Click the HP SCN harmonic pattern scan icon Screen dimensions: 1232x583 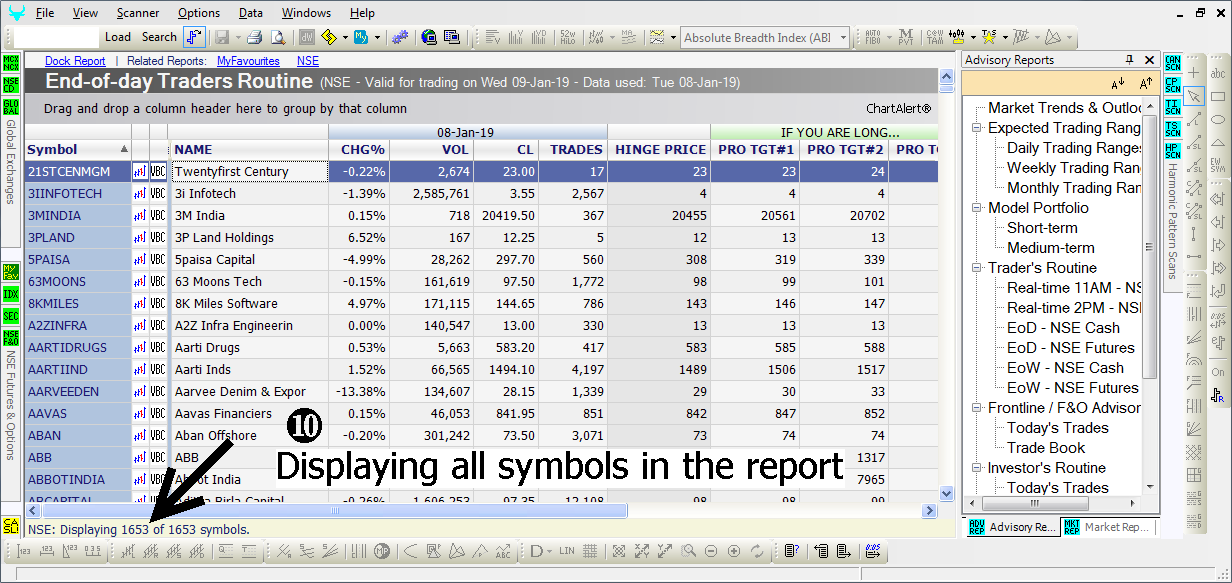(x=1173, y=150)
